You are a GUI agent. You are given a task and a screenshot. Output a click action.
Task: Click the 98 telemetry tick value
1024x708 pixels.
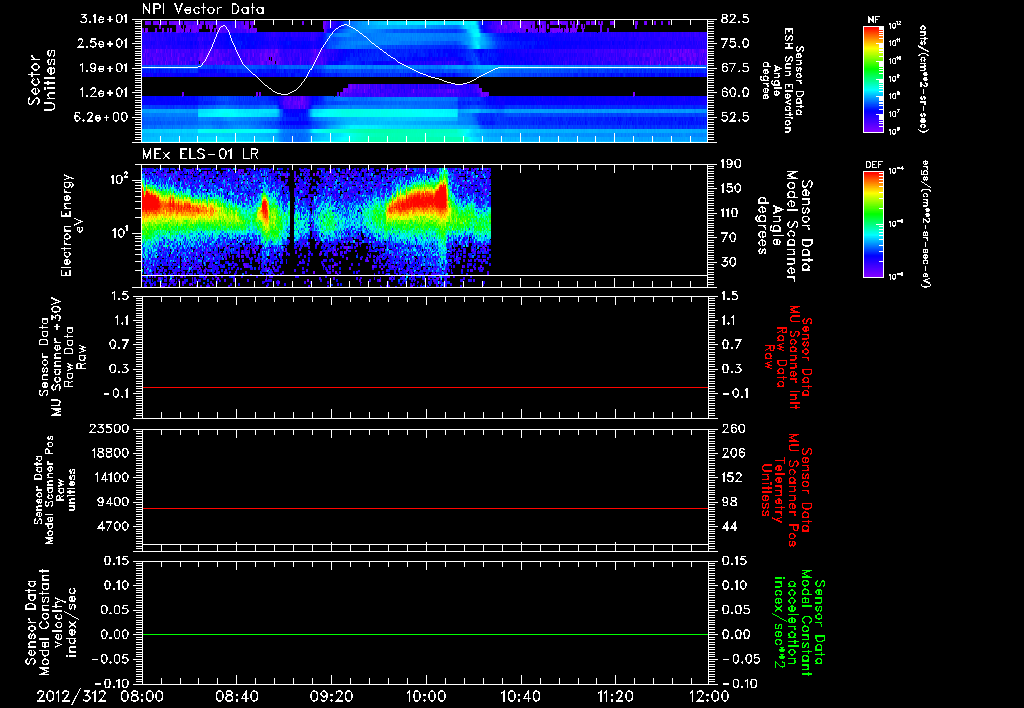[728, 502]
